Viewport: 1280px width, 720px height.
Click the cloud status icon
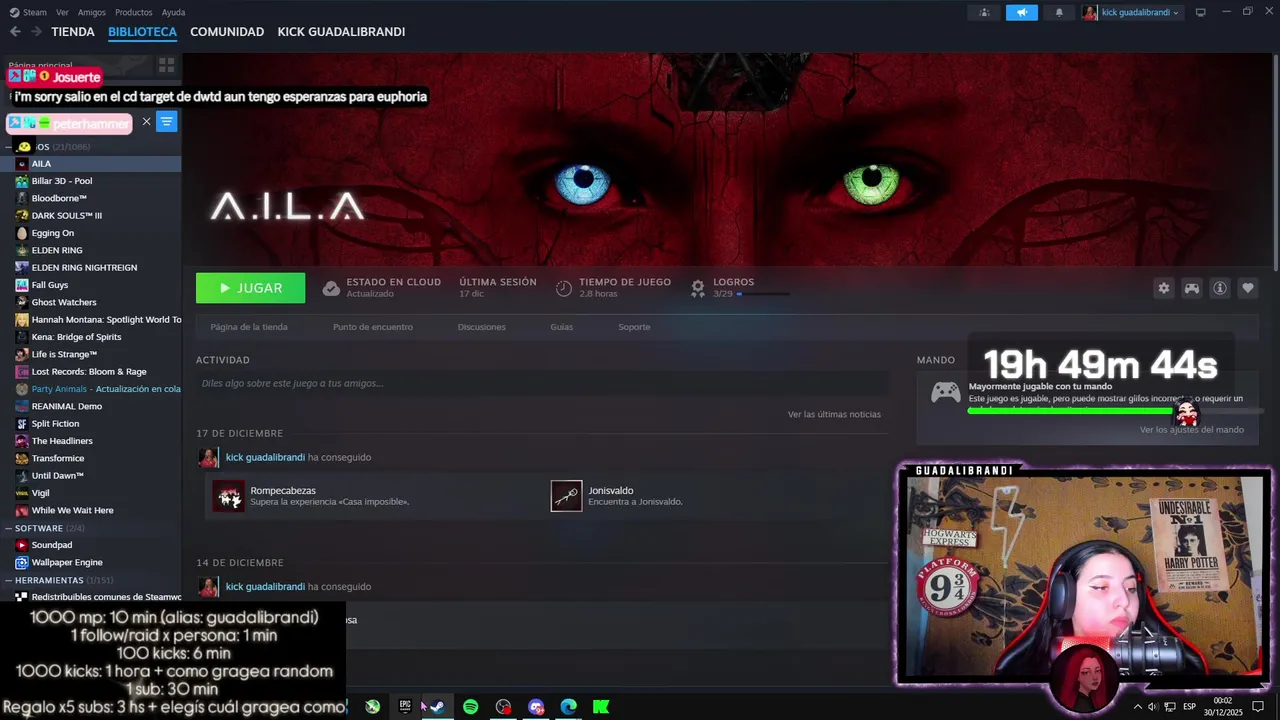pyautogui.click(x=331, y=288)
